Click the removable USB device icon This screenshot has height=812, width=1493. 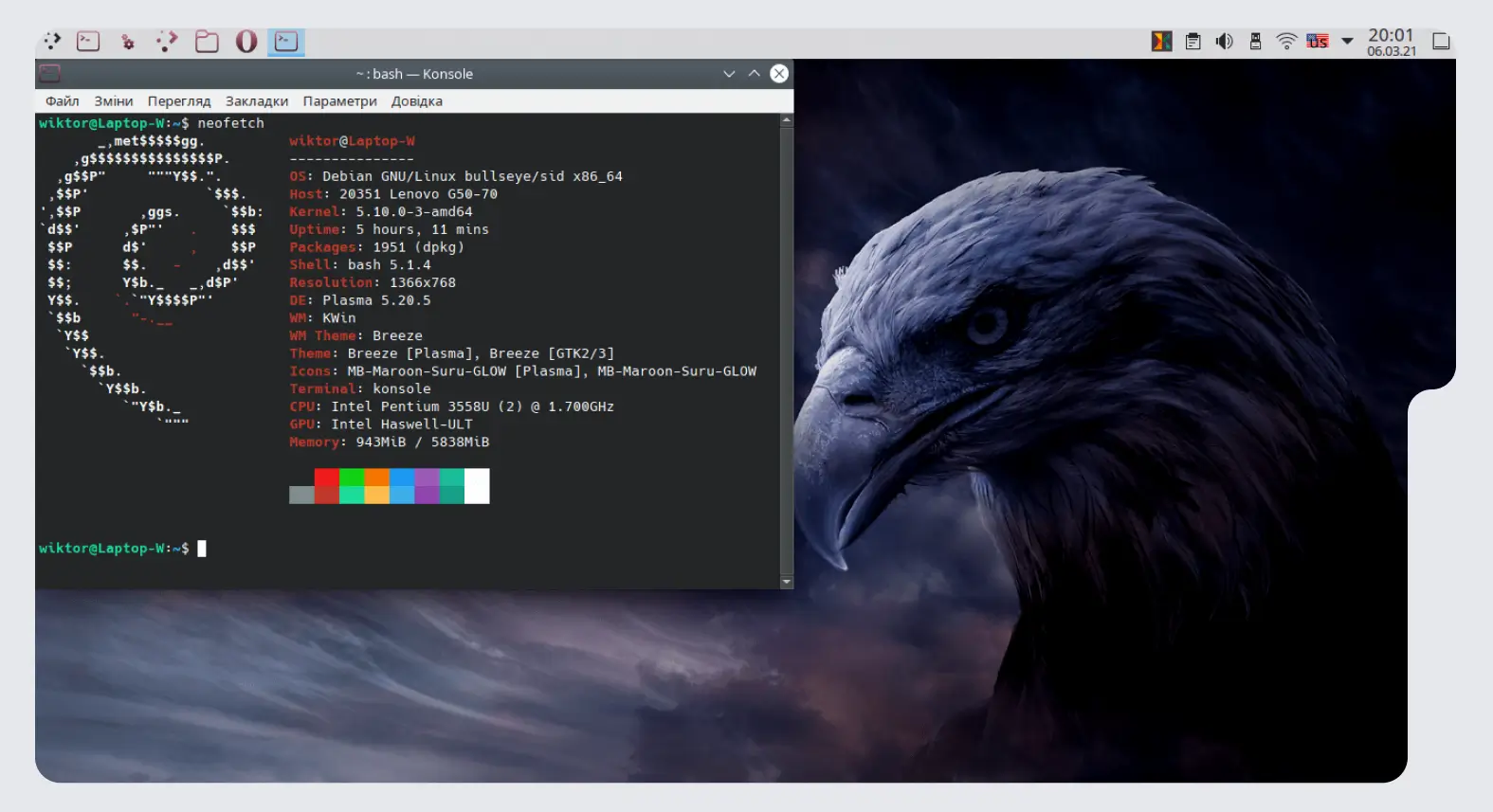point(1255,41)
